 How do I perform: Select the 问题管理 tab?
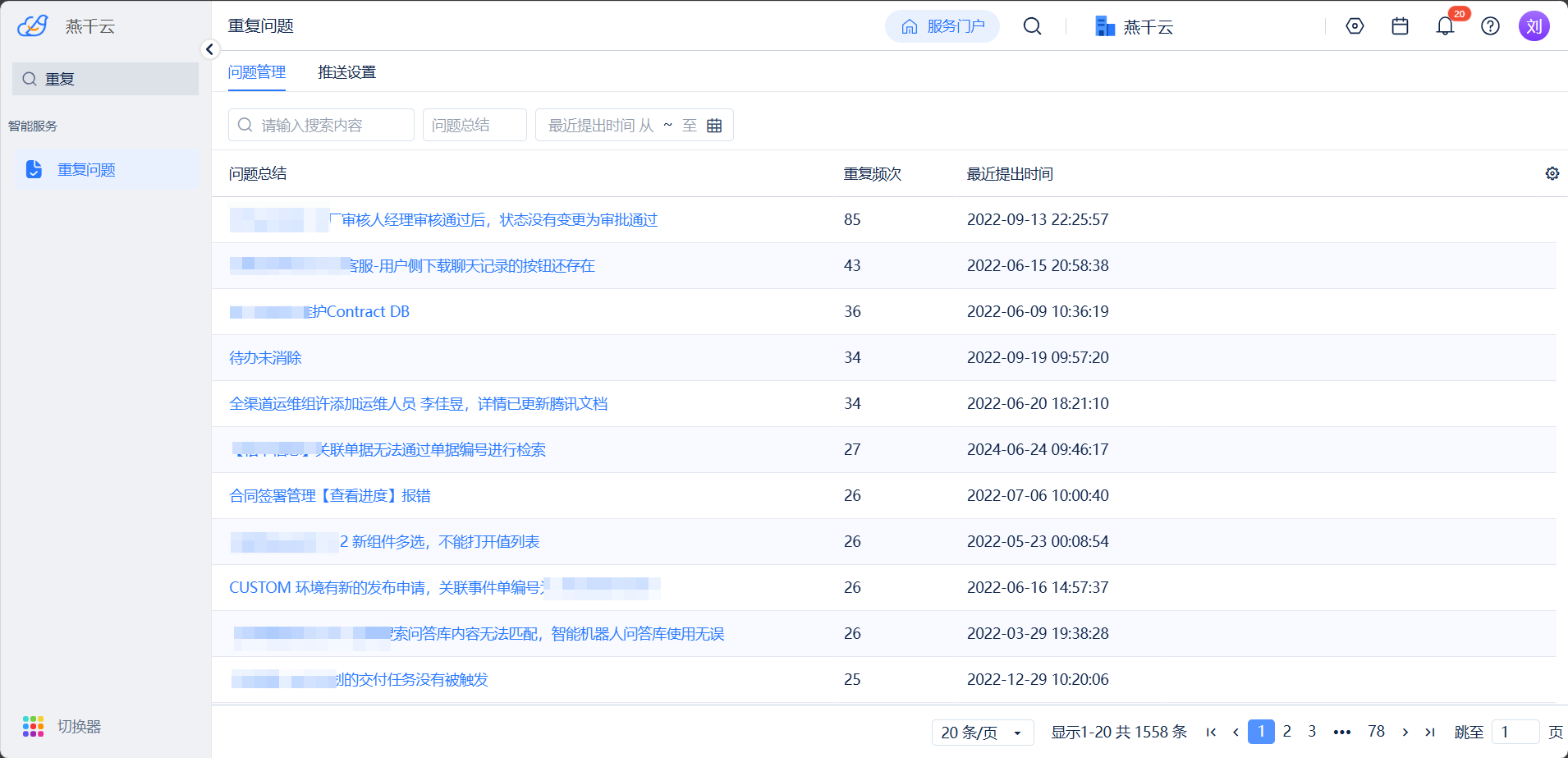(257, 72)
